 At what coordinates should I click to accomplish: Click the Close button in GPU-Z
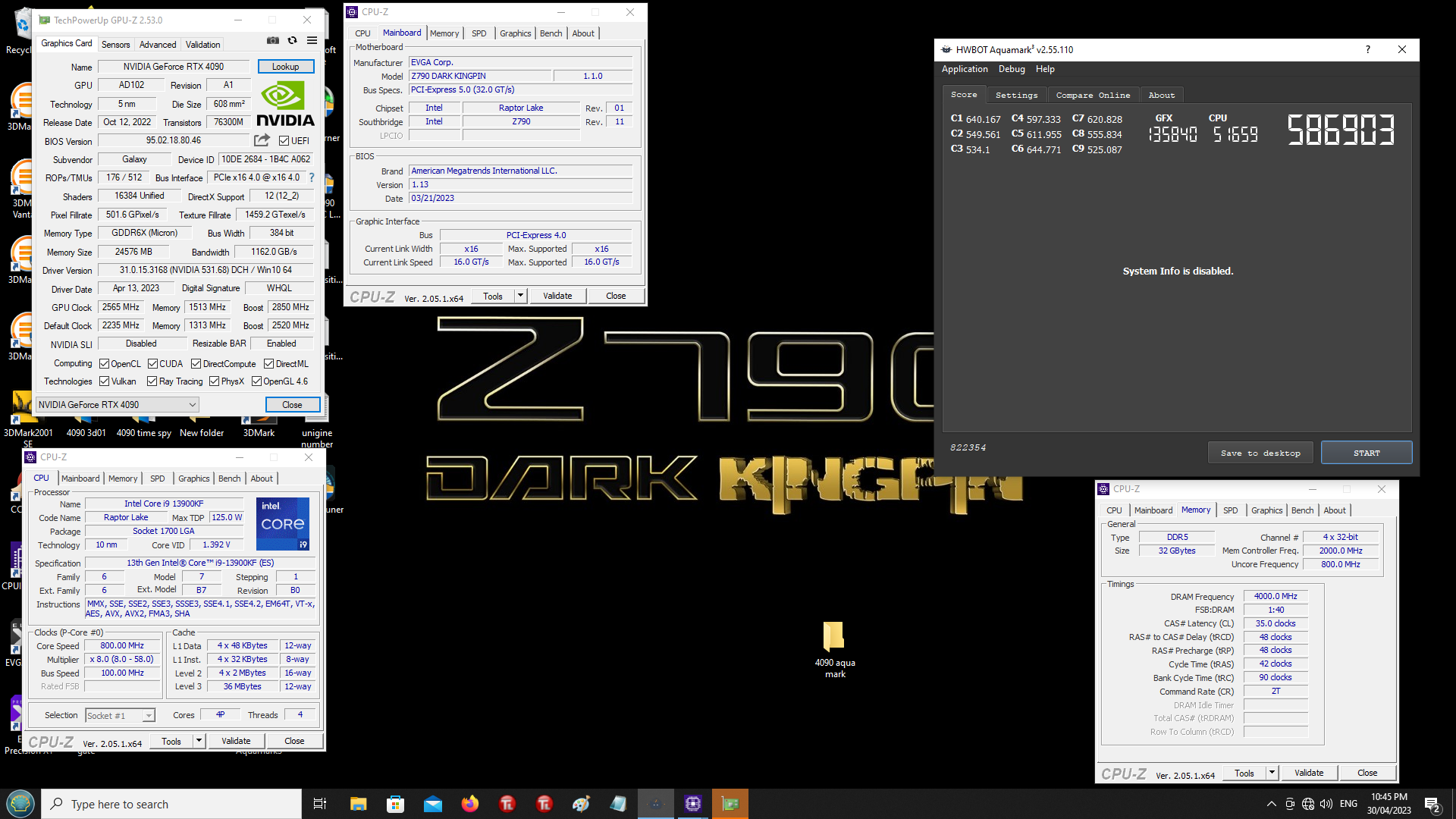[x=292, y=405]
